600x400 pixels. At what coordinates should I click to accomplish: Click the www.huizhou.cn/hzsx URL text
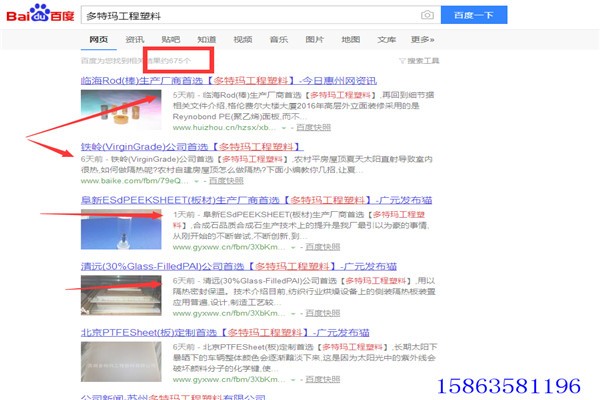click(x=224, y=127)
